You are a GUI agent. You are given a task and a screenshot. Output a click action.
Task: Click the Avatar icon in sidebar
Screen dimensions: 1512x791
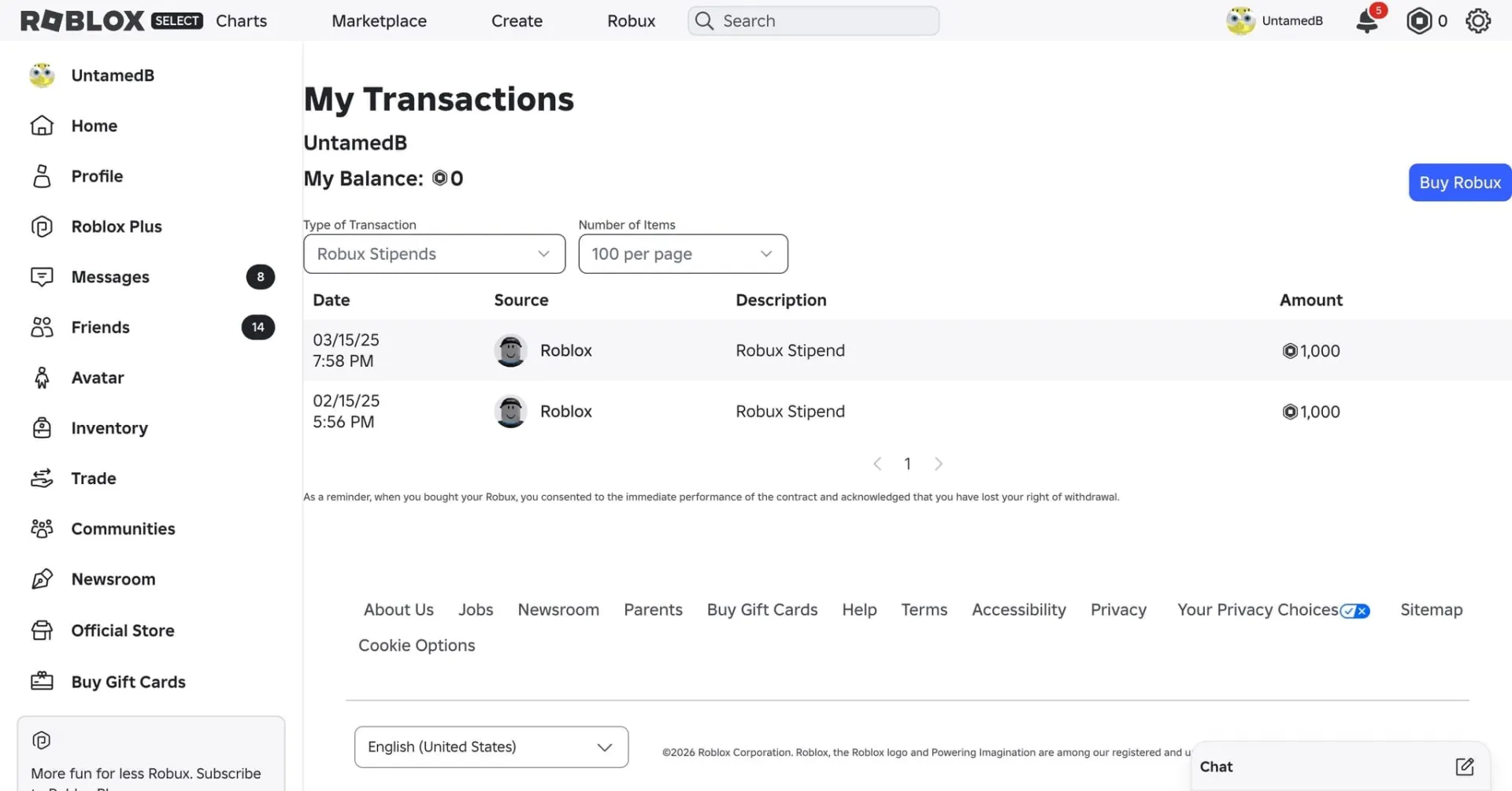42,377
